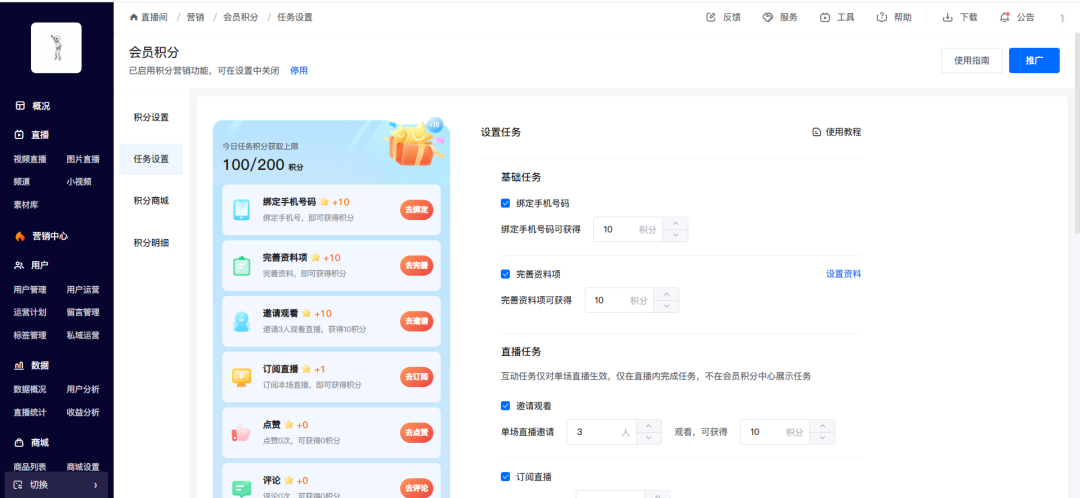The image size is (1080, 498).
Task: Open the 设置资料 link
Action: (x=843, y=274)
